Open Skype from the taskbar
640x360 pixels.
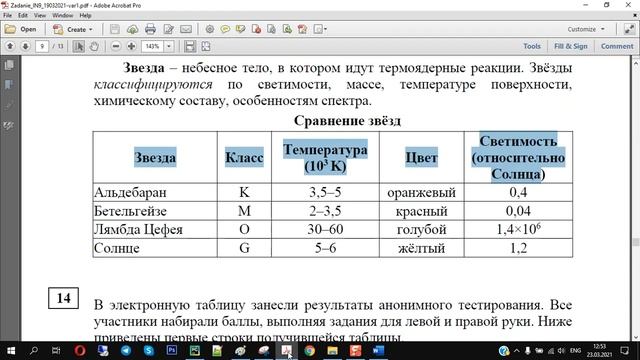[149, 351]
